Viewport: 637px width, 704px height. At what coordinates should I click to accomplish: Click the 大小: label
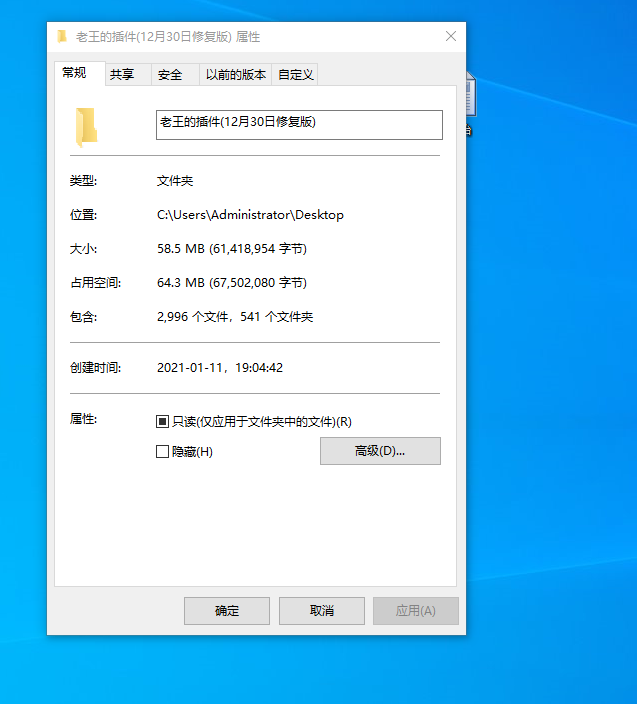(83, 249)
